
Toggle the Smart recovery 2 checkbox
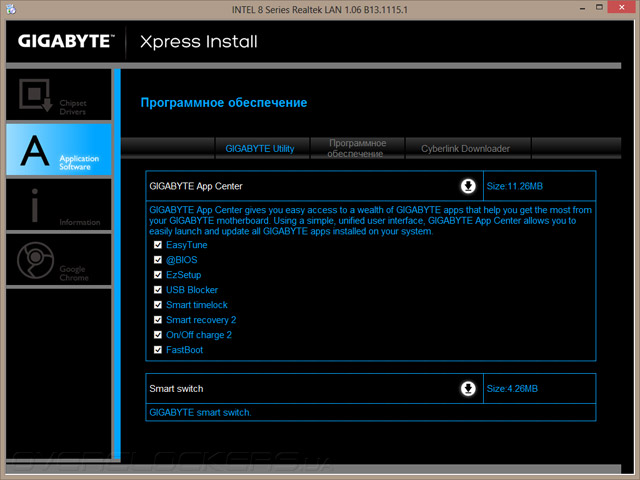tap(158, 320)
